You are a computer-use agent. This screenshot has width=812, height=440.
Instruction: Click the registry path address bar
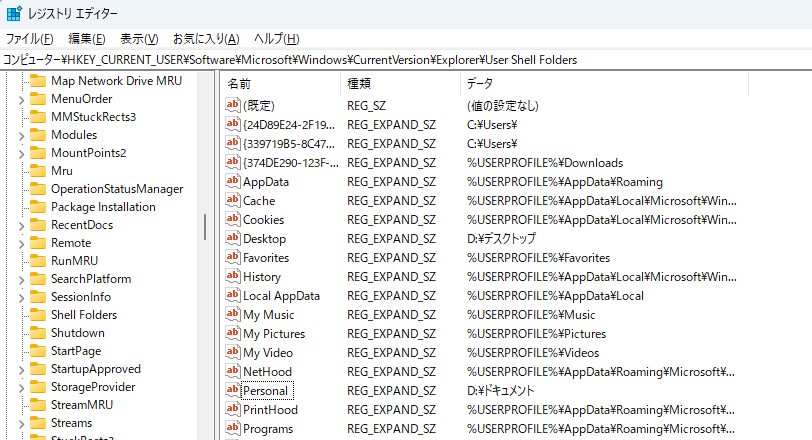pos(406,60)
